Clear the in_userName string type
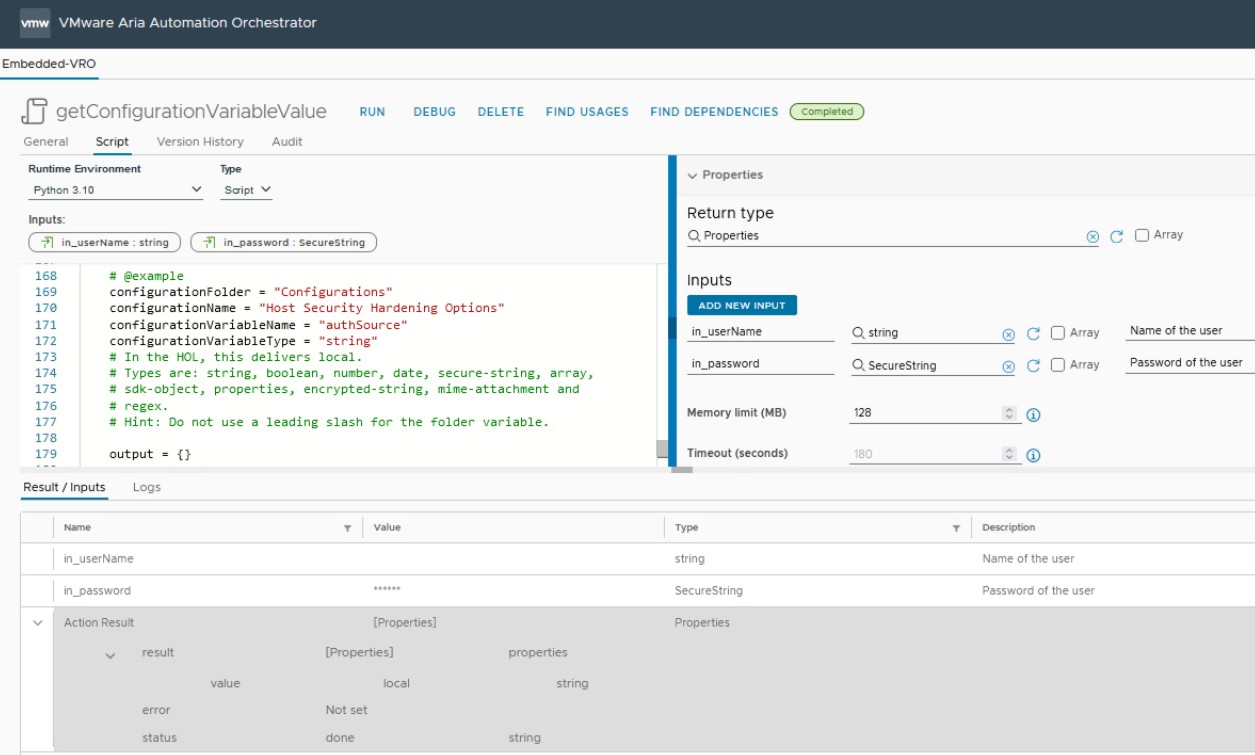The height and width of the screenshot is (755, 1255). tap(1008, 335)
